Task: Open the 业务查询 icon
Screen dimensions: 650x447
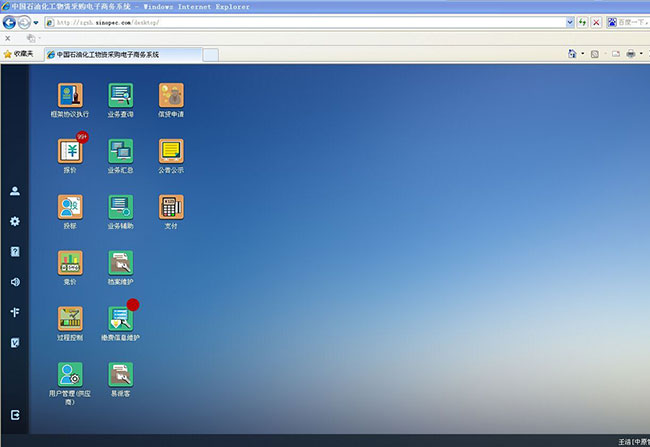Action: coord(120,96)
